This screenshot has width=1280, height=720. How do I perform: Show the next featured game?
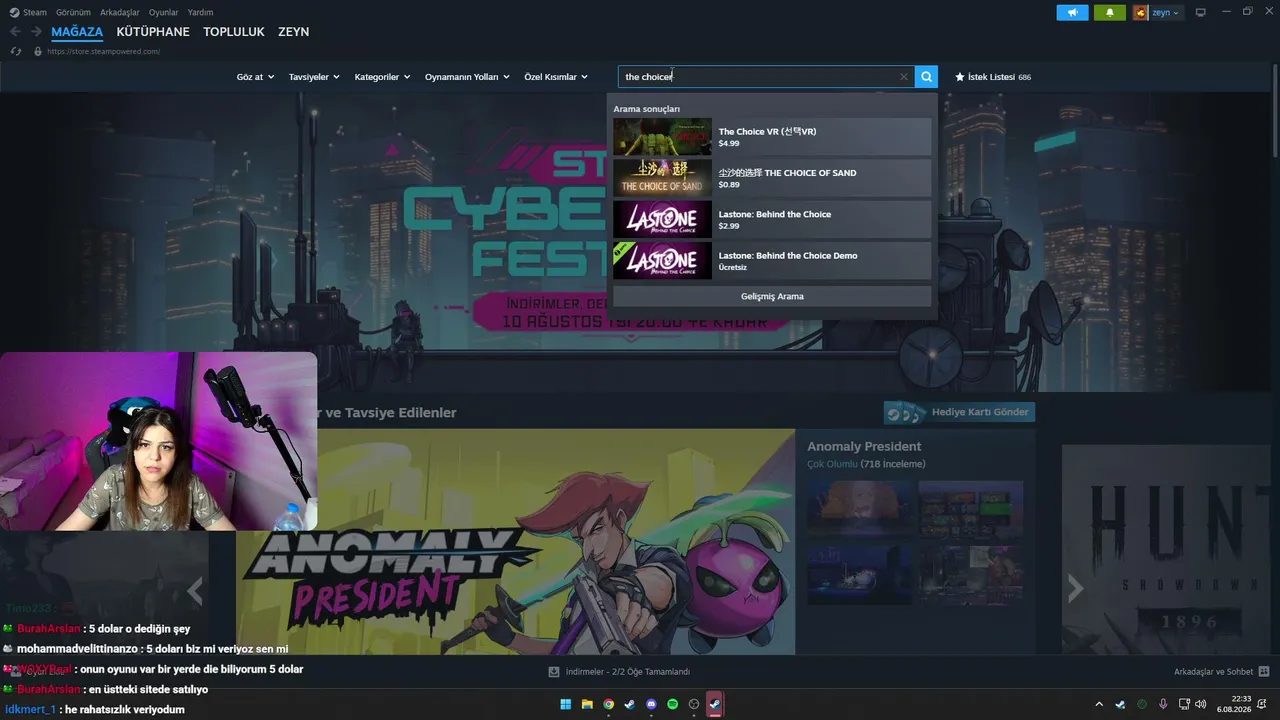pyautogui.click(x=1075, y=590)
